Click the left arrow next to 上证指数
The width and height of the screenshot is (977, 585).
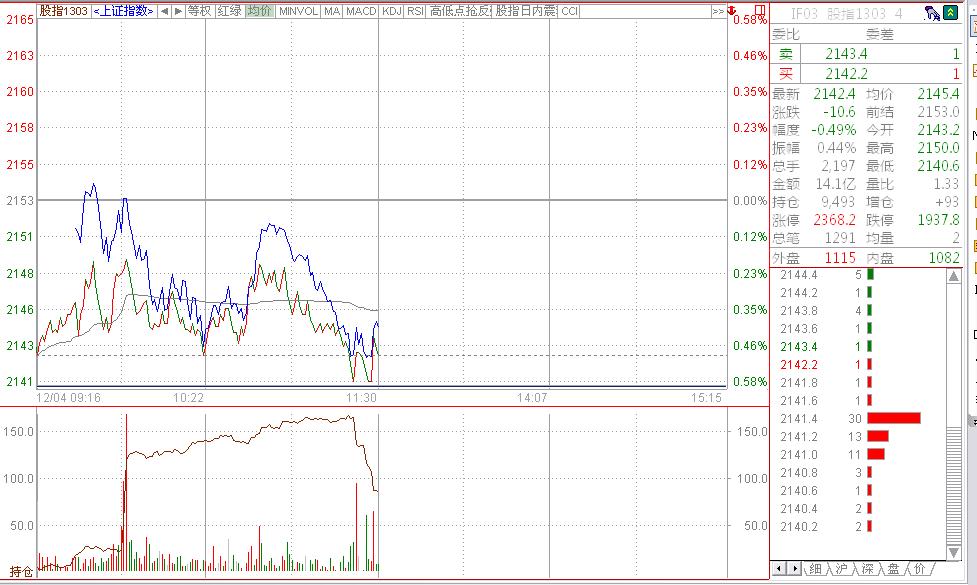tap(163, 11)
